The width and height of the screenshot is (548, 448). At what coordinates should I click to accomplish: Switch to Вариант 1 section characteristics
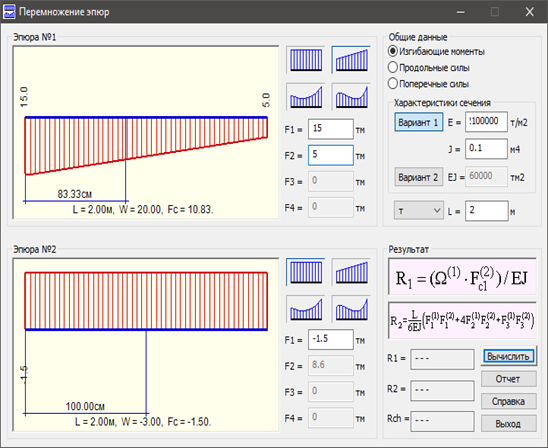[x=419, y=122]
